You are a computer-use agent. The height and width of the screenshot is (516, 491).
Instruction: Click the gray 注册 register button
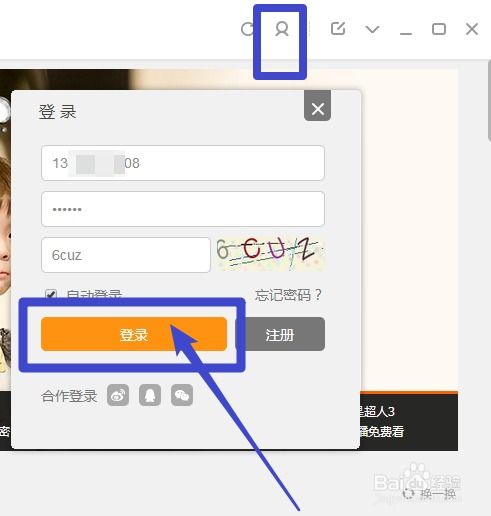[280, 334]
